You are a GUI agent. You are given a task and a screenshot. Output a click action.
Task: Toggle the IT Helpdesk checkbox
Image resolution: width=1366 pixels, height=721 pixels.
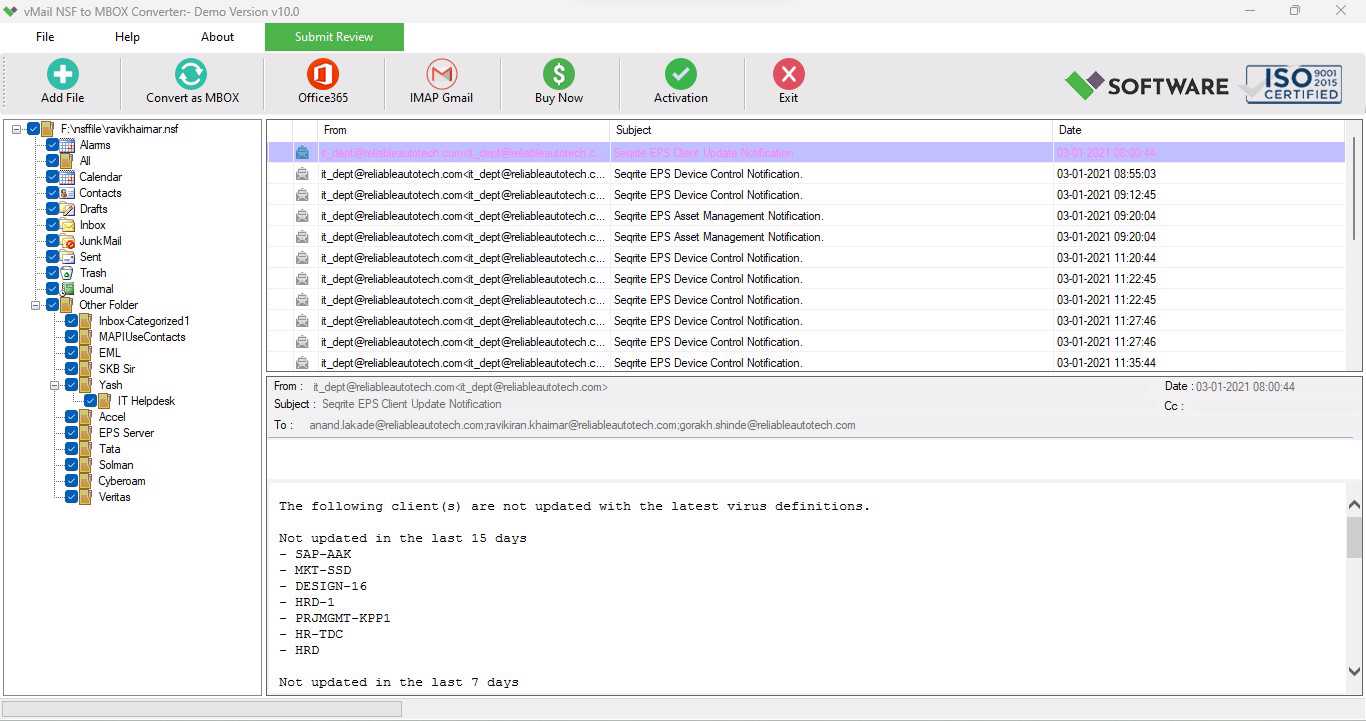tap(90, 401)
